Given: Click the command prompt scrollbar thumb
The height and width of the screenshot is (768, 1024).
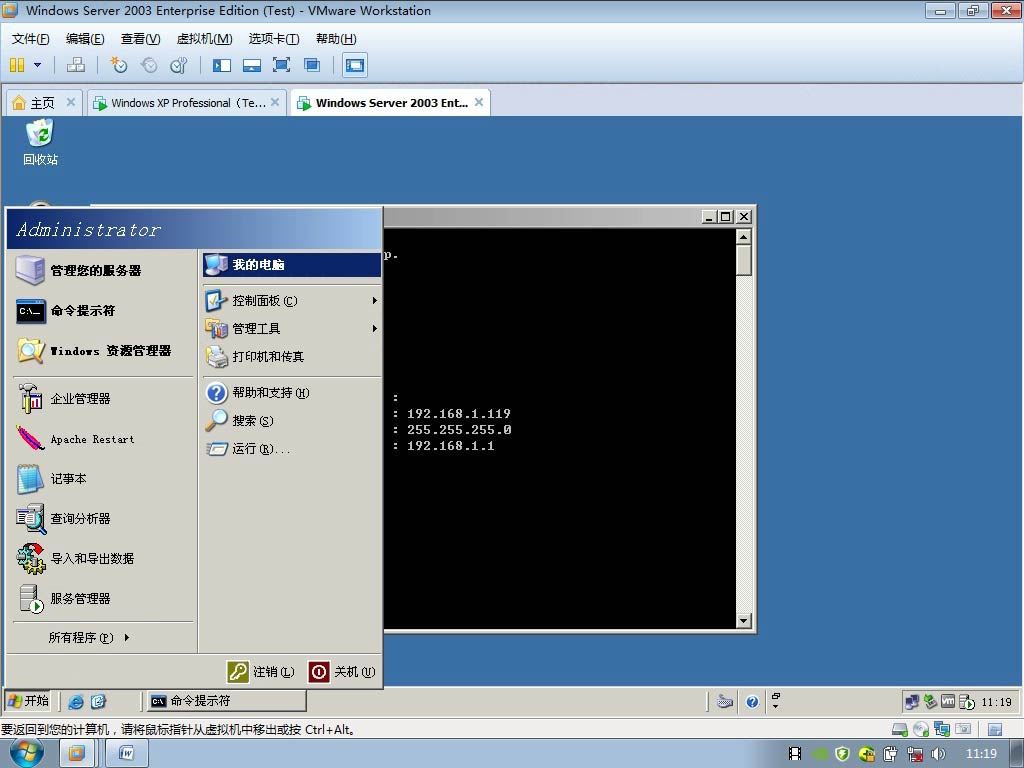Looking at the screenshot, I should (x=743, y=261).
